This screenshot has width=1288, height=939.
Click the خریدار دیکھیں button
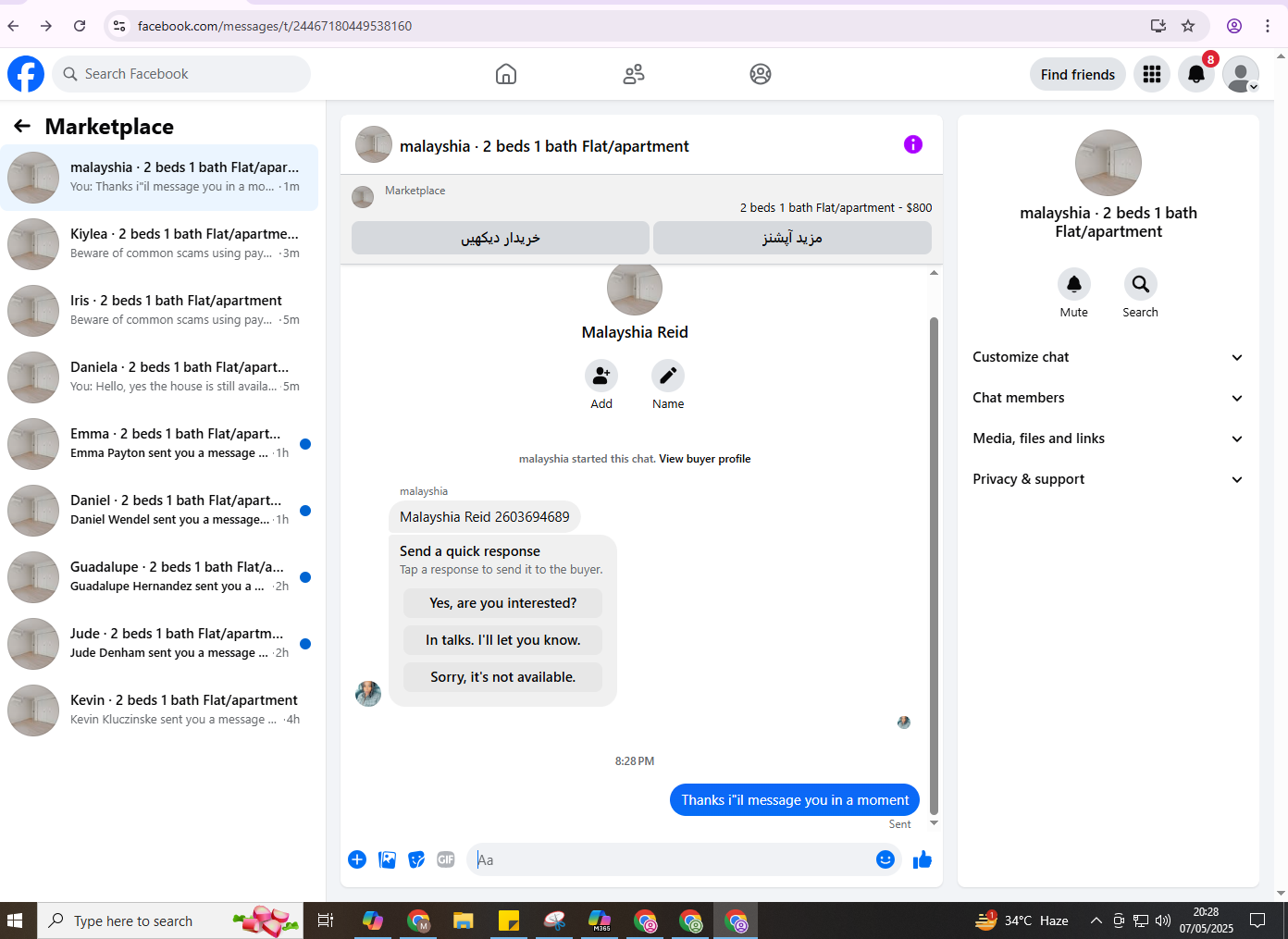tap(501, 238)
